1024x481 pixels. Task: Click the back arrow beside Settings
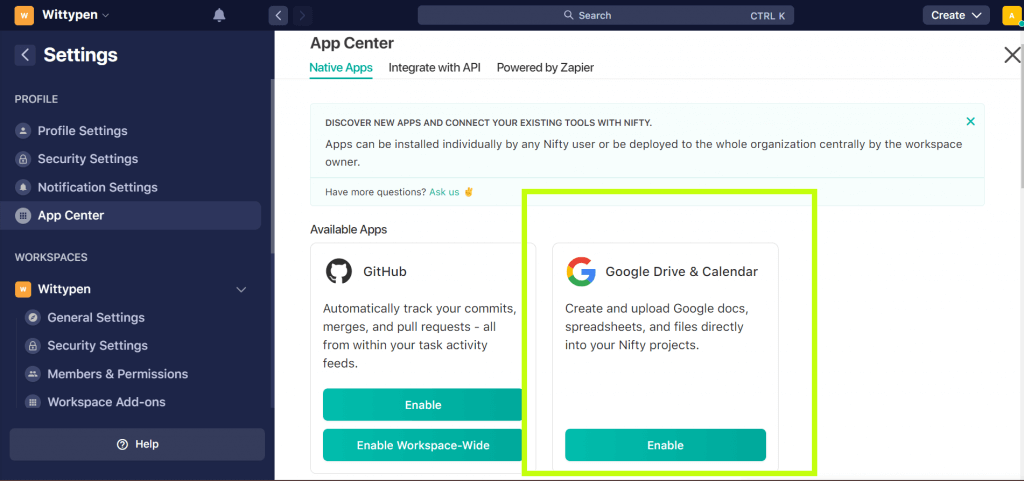pos(25,55)
